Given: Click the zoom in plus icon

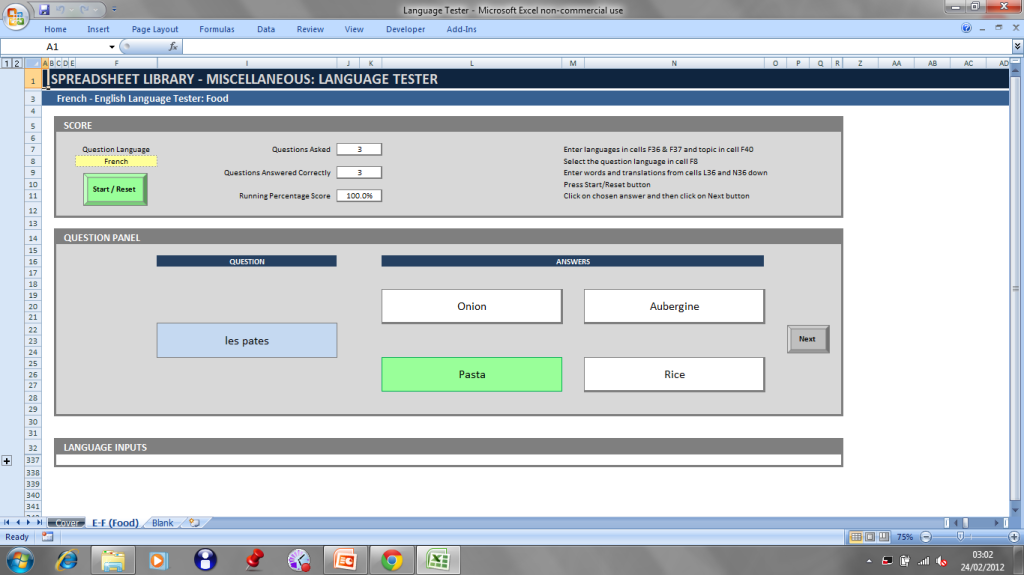Looking at the screenshot, I should point(1014,537).
